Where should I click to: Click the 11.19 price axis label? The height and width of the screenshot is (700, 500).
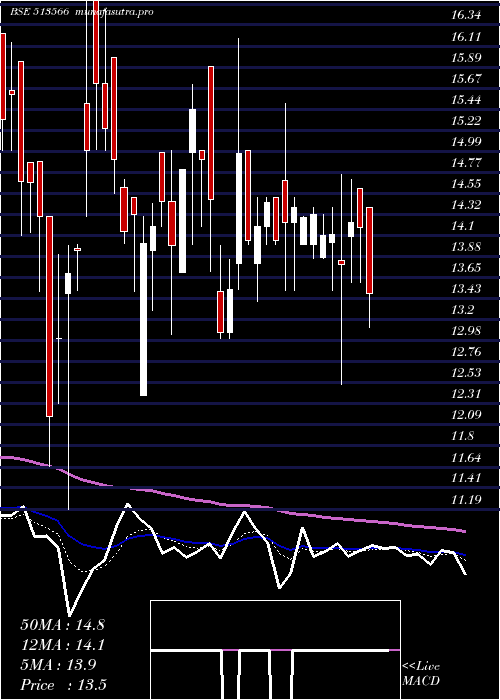466,499
